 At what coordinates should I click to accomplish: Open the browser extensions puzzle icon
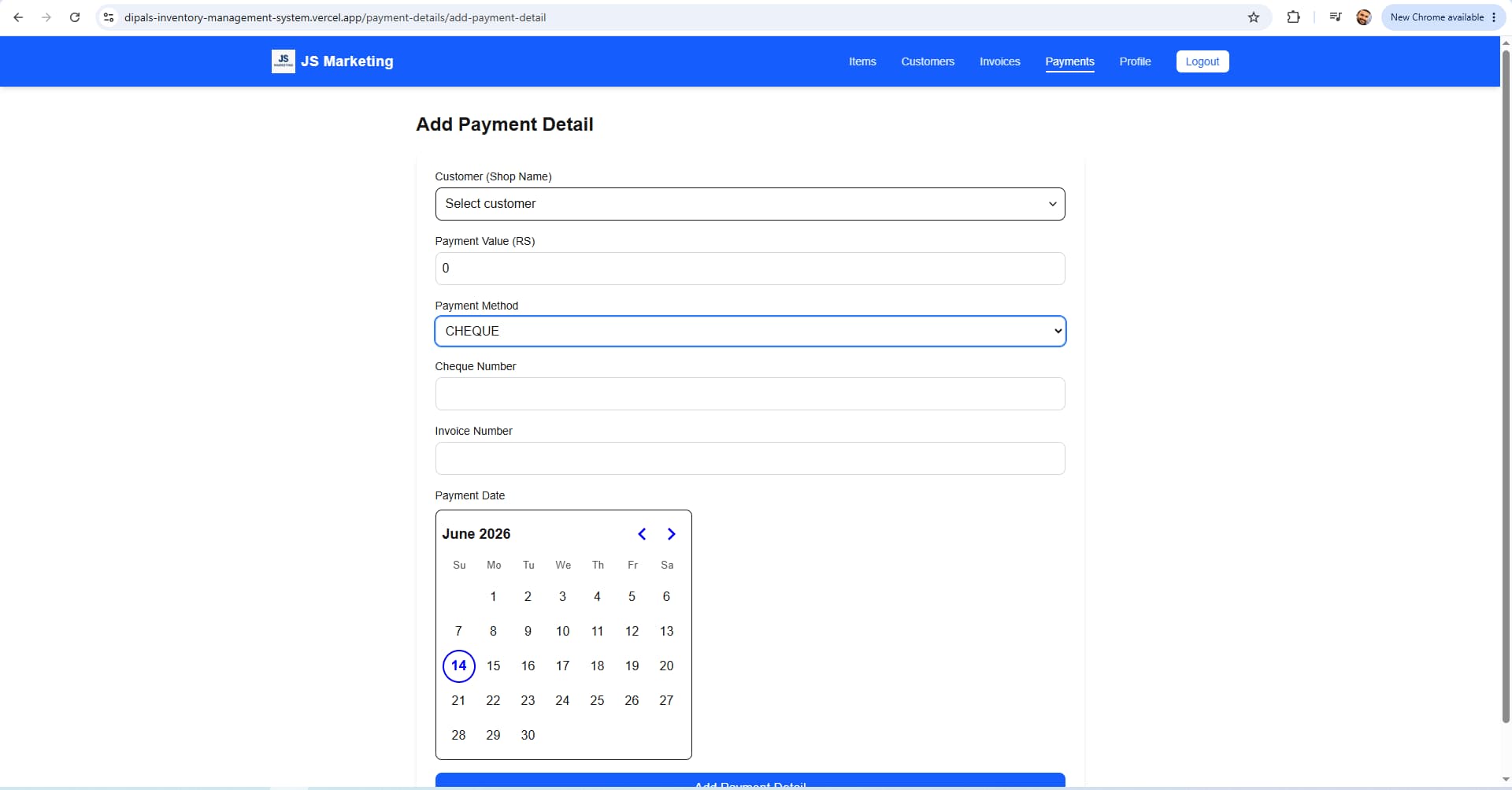pyautogui.click(x=1293, y=17)
